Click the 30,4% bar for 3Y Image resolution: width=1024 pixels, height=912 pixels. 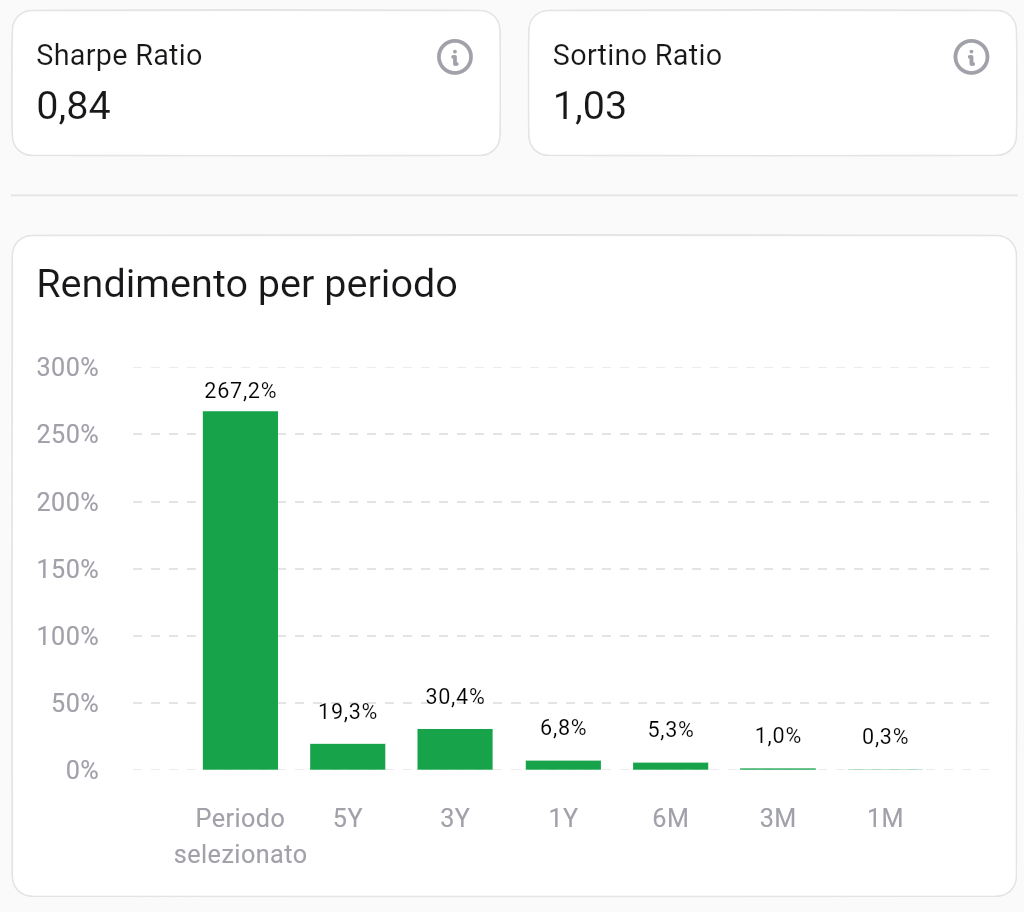455,748
